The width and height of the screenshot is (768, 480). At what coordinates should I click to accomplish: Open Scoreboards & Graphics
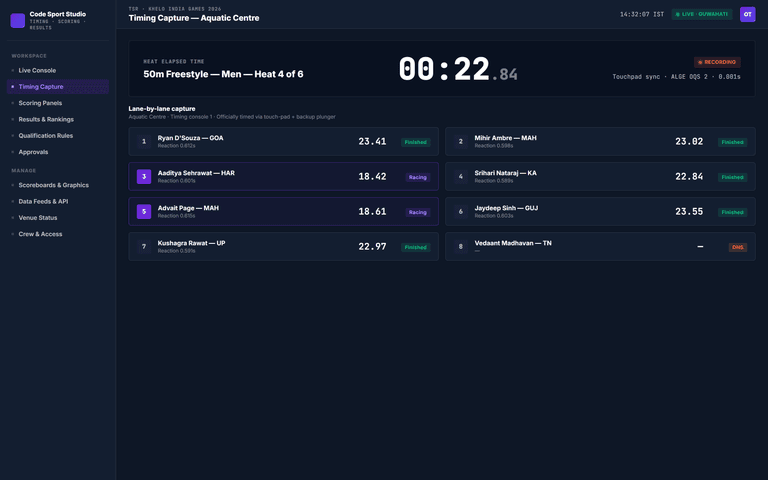point(58,185)
